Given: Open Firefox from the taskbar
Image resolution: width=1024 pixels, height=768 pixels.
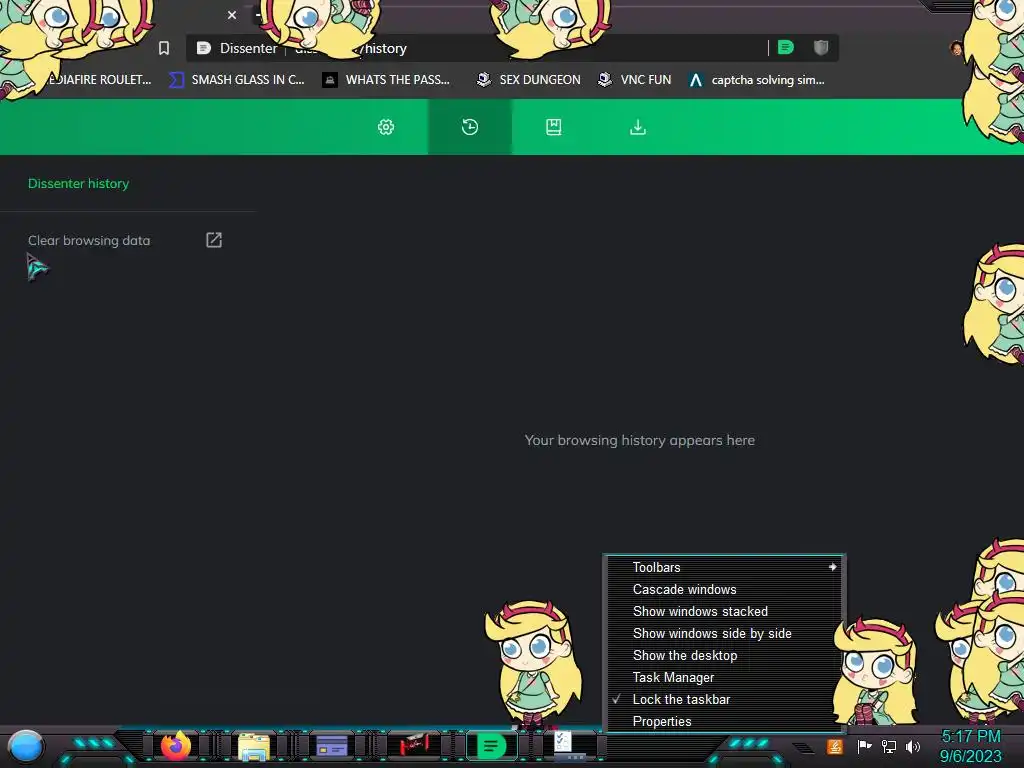Looking at the screenshot, I should (175, 746).
